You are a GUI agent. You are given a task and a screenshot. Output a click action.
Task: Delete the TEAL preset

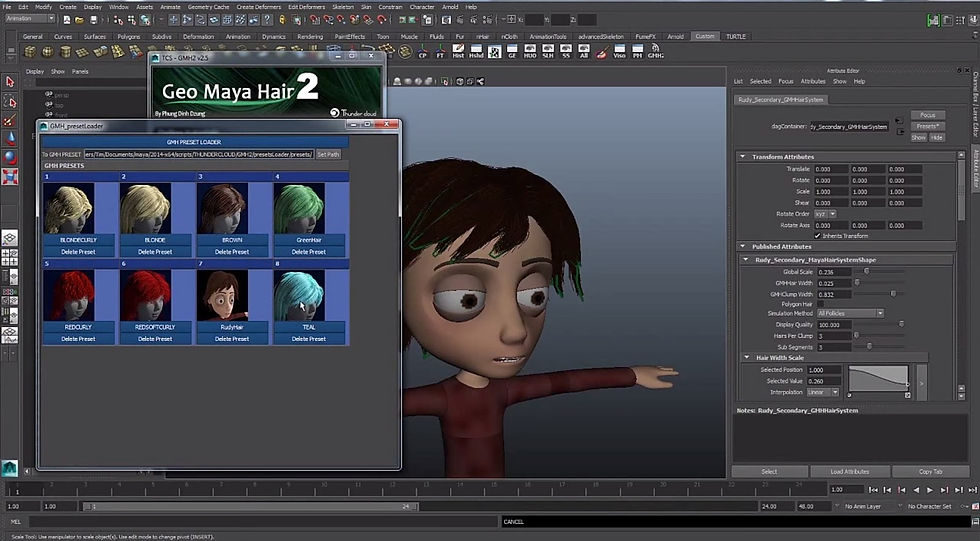click(x=309, y=339)
